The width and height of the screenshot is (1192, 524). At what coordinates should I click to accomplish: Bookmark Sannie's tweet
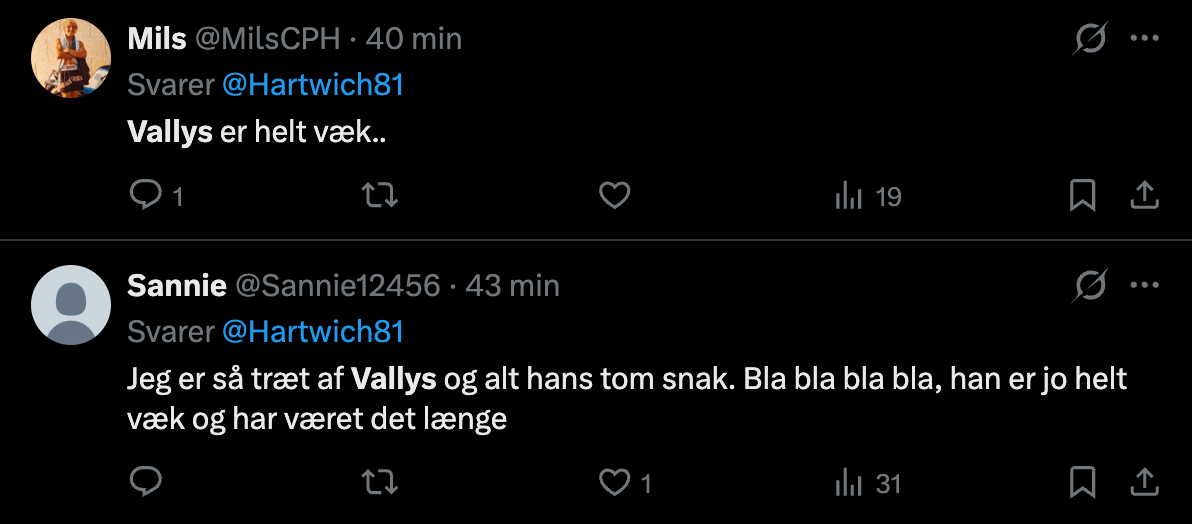(1082, 483)
